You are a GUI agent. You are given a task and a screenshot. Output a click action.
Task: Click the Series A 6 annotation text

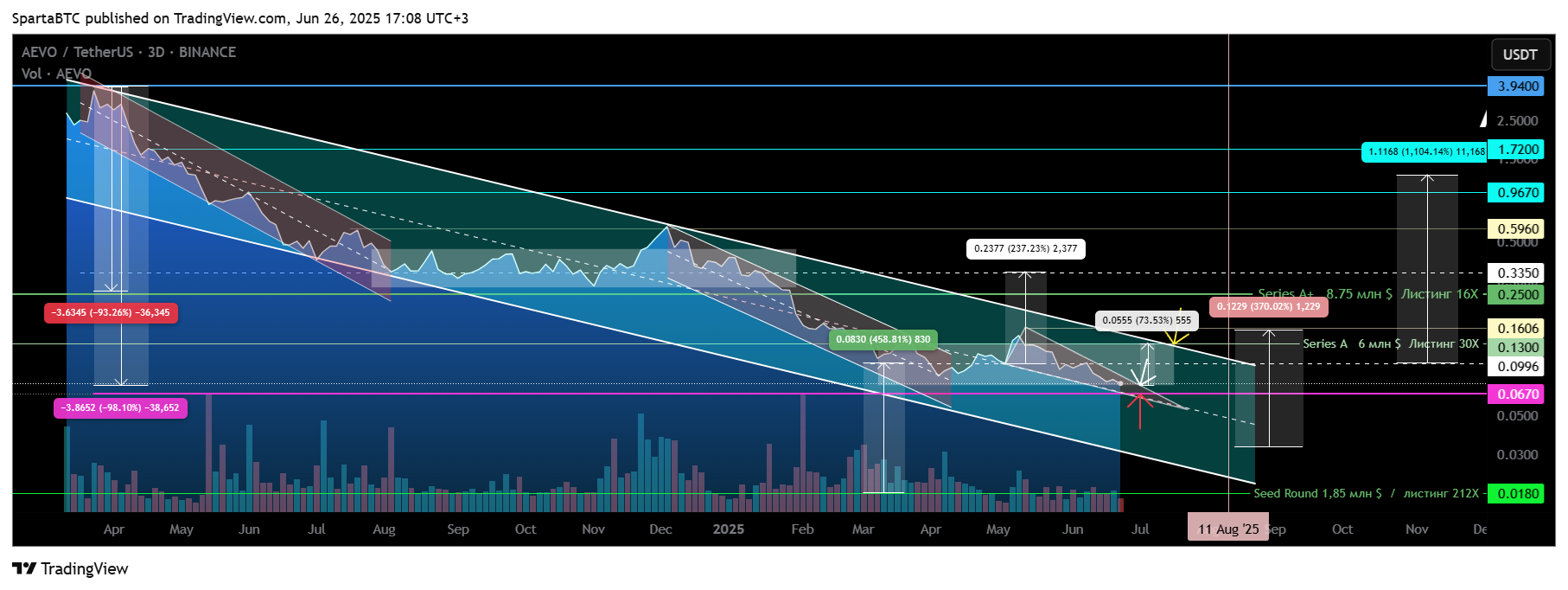pos(1391,343)
